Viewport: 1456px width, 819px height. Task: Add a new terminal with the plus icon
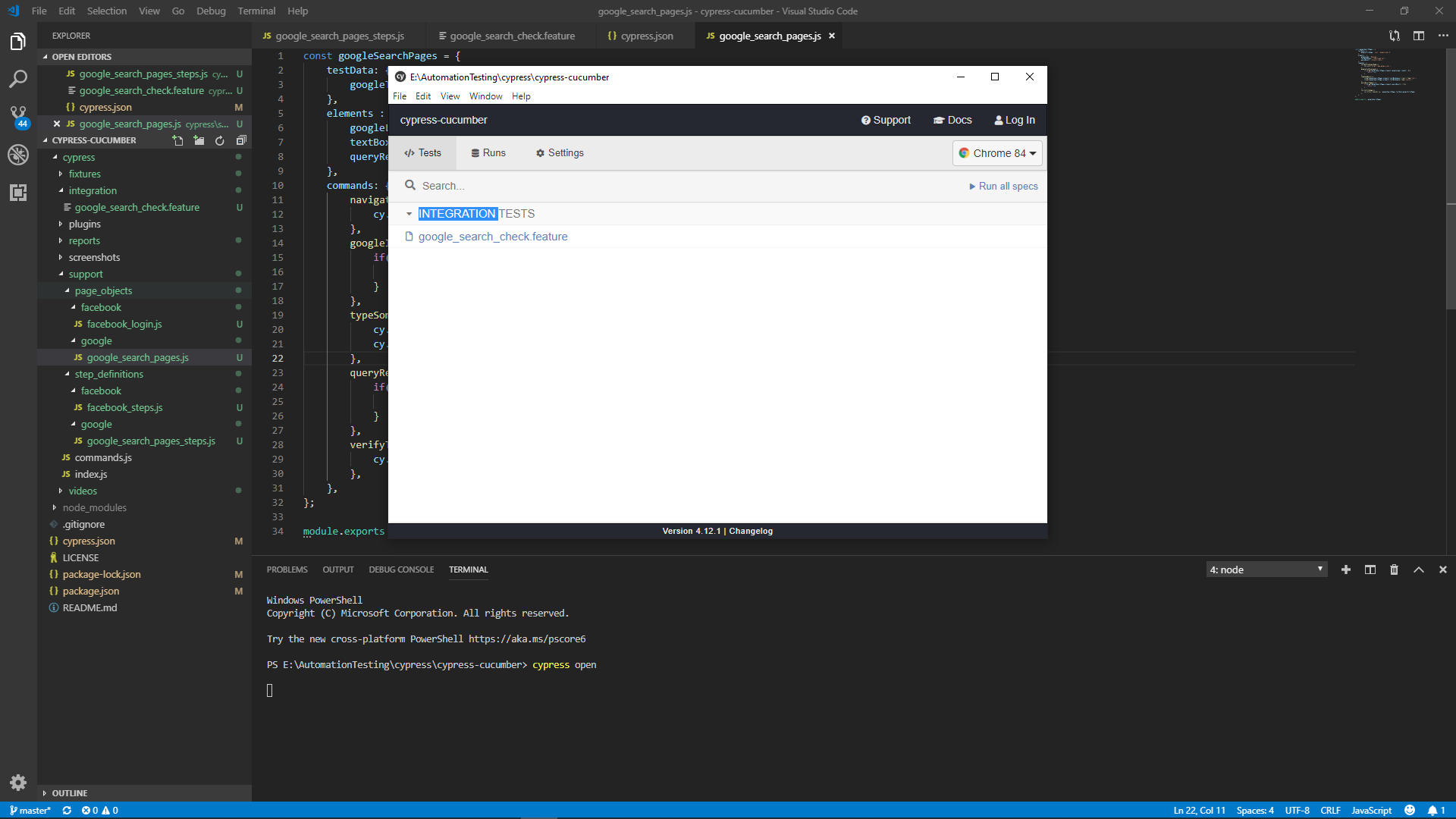(1345, 570)
